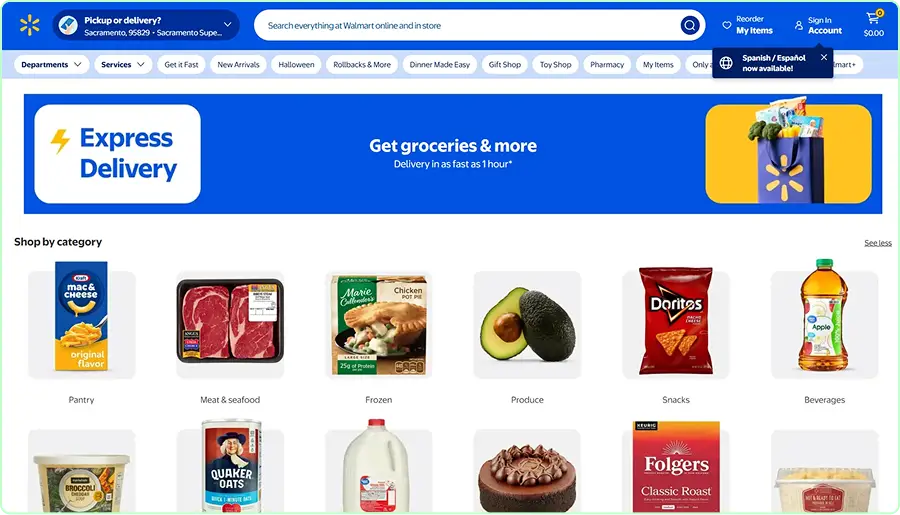This screenshot has height=515, width=900.
Task: Click the grocery bag banner image
Action: tap(788, 154)
